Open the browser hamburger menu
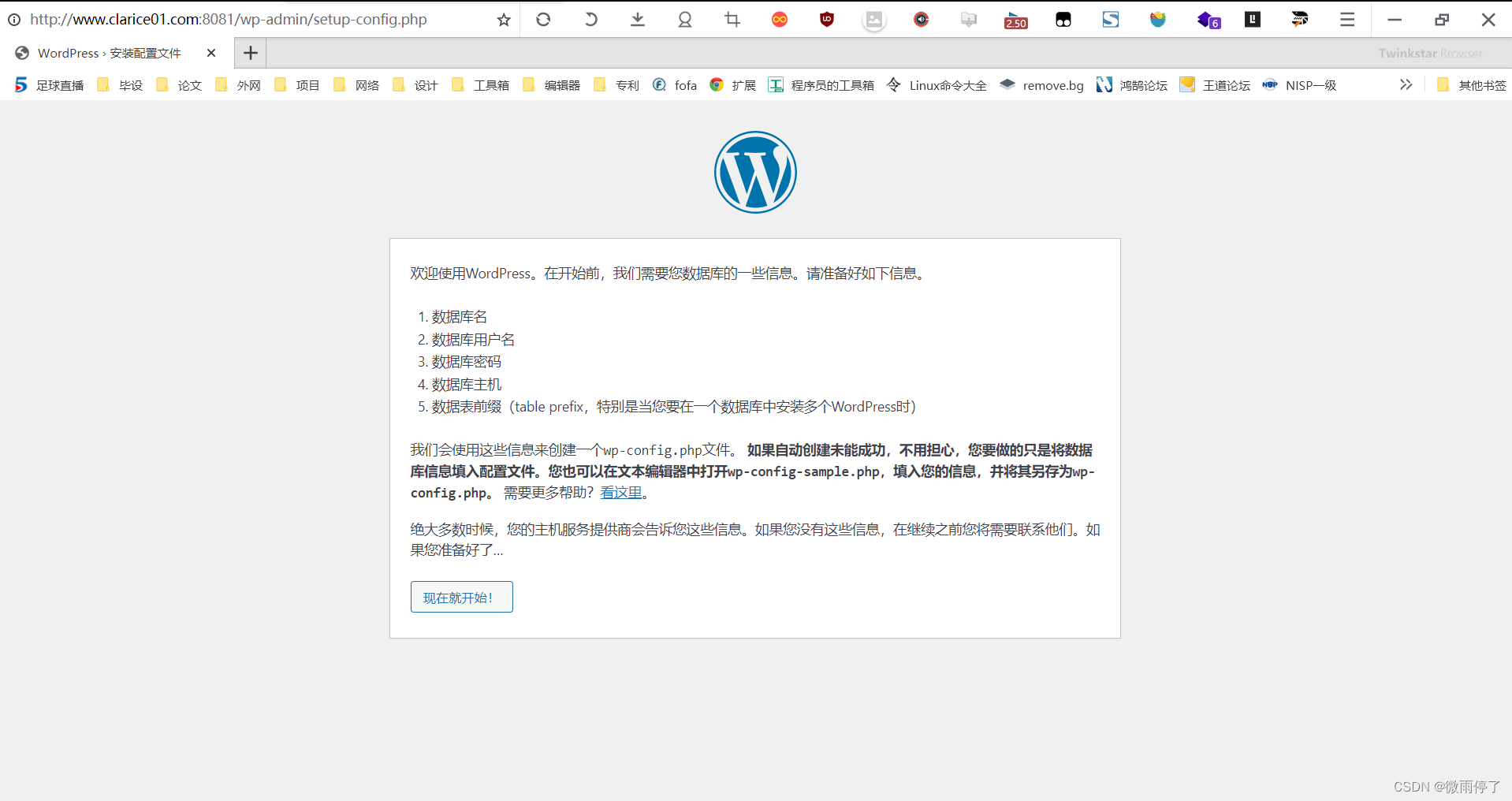 (x=1347, y=20)
